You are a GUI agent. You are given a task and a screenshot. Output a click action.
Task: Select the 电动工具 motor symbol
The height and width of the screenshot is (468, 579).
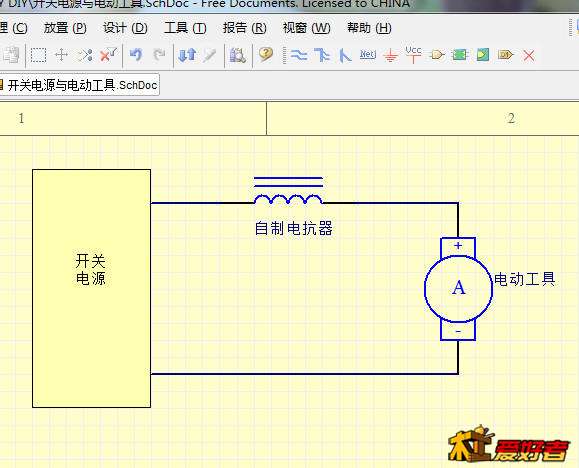coord(458,288)
